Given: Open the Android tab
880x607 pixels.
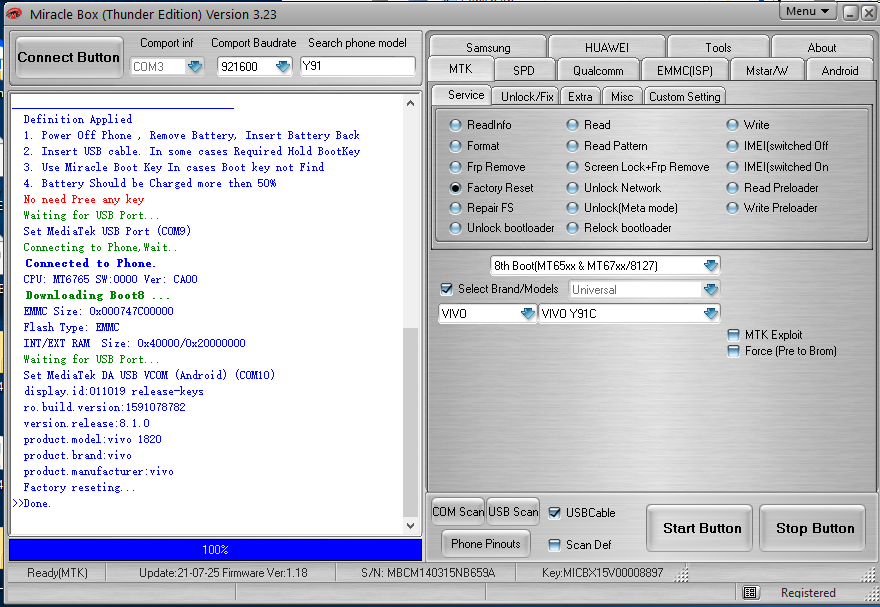Looking at the screenshot, I should [x=840, y=71].
